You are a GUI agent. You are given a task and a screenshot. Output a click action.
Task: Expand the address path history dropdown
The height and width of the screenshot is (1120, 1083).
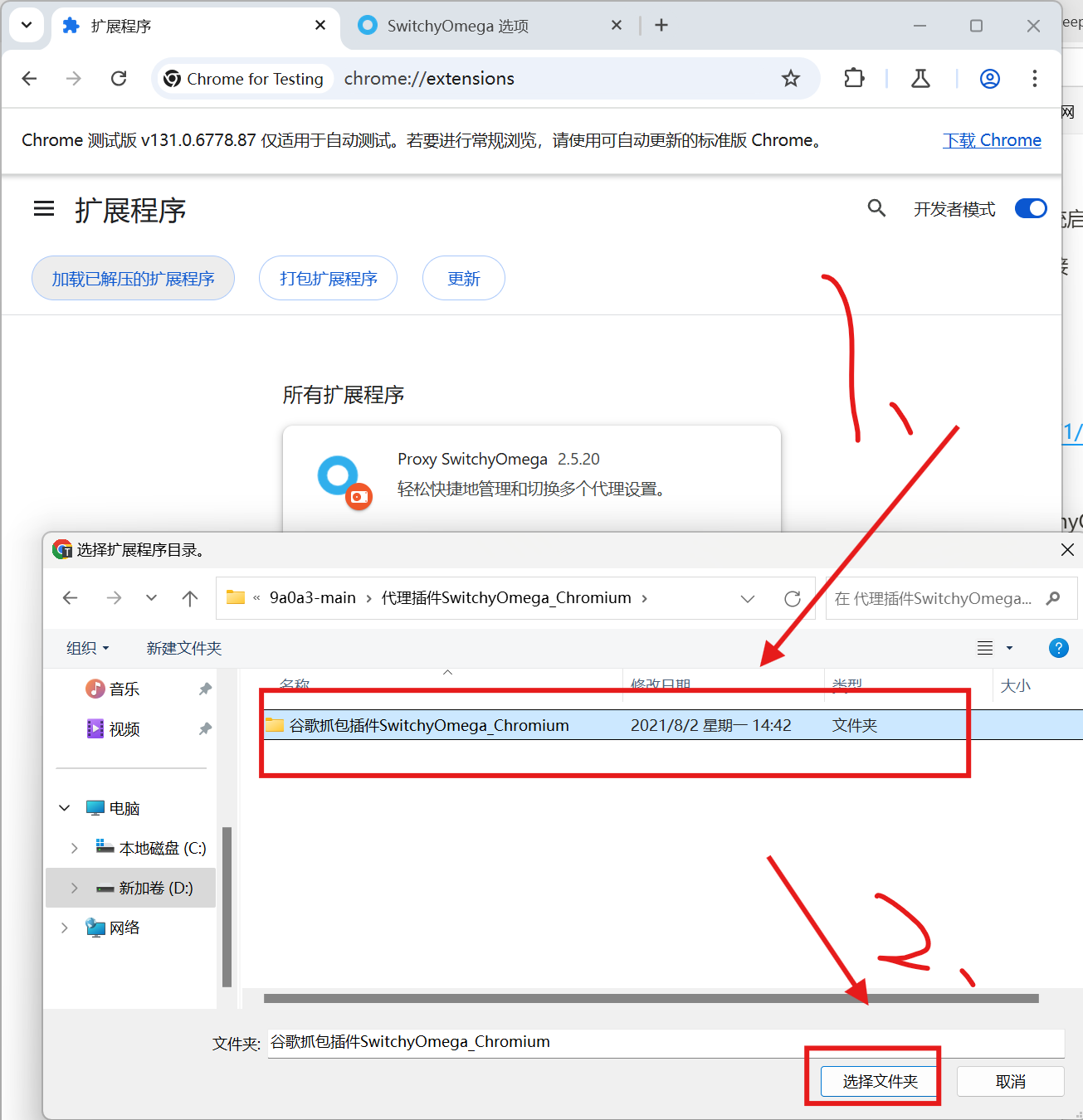pyautogui.click(x=748, y=598)
